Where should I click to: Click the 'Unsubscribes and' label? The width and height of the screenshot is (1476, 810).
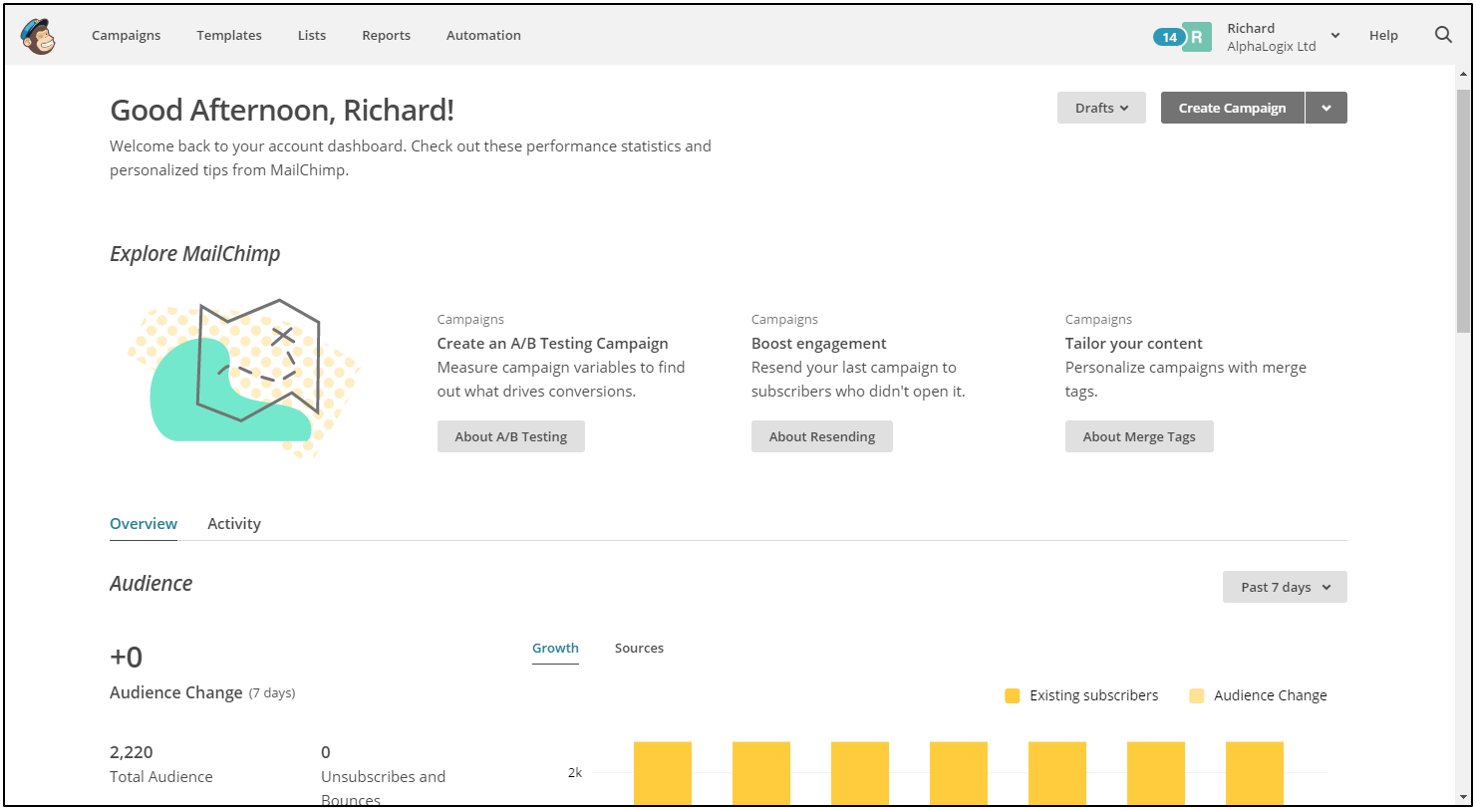[383, 776]
